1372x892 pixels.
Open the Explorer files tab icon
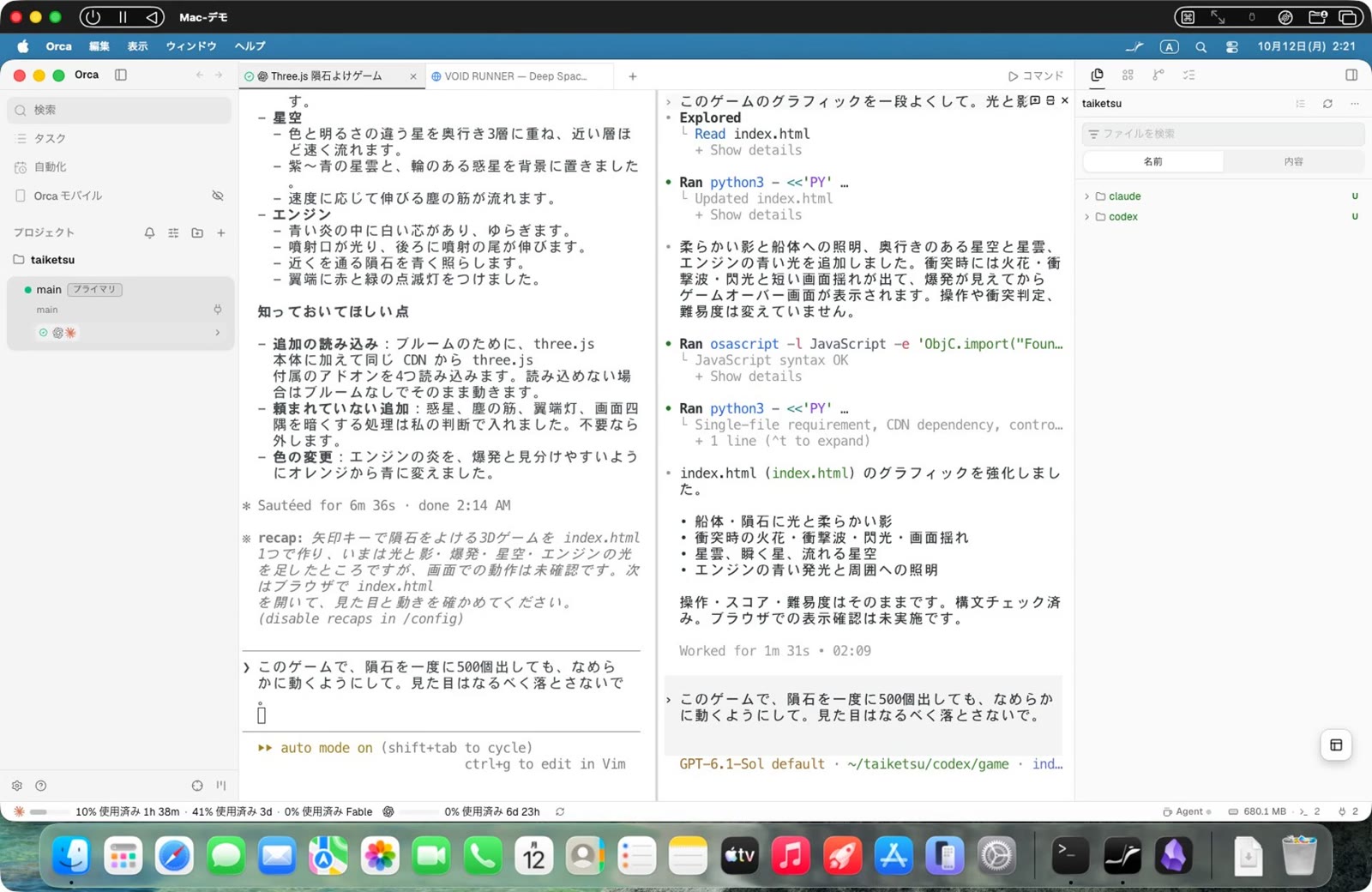pos(1097,75)
